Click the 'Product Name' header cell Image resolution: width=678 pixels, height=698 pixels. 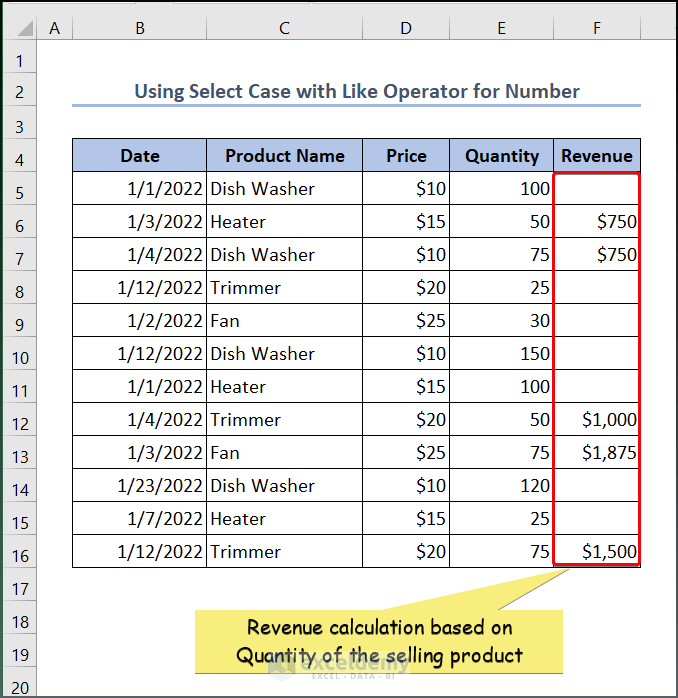point(284,155)
